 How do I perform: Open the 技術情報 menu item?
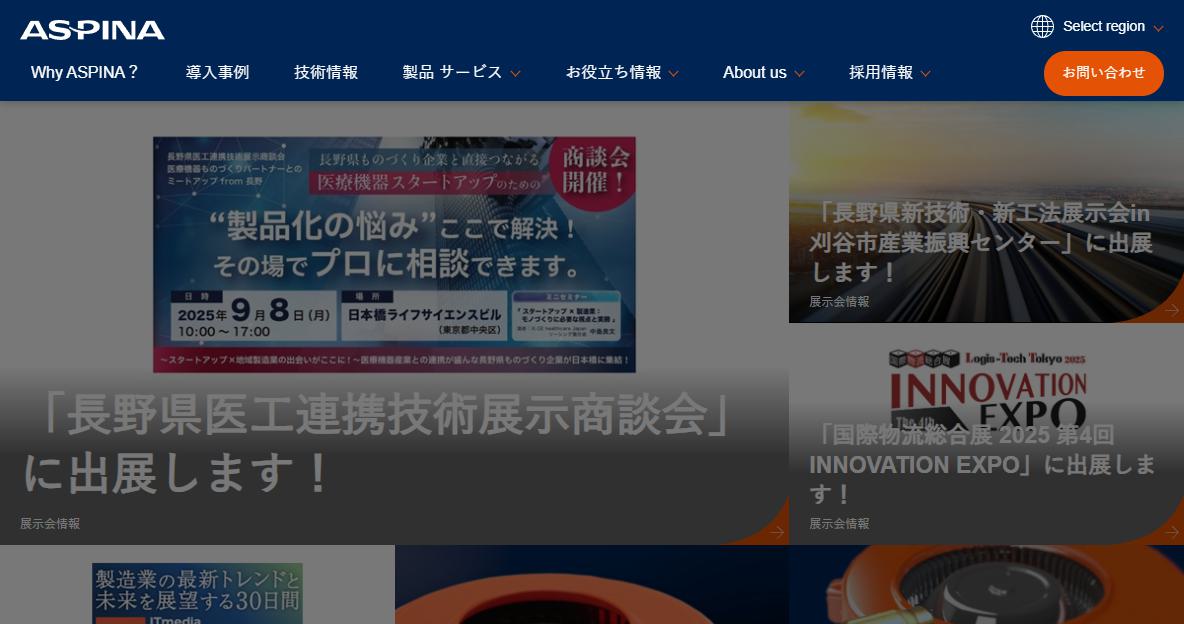[x=326, y=73]
